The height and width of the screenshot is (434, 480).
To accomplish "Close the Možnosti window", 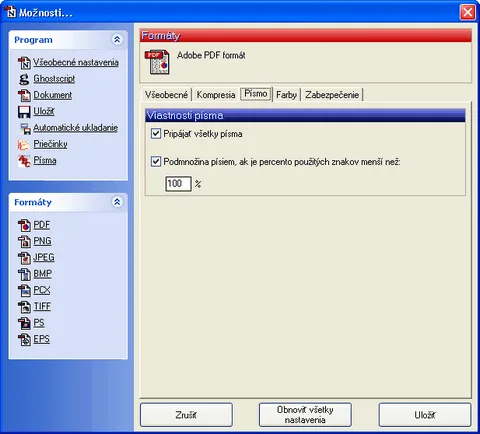I will pos(467,12).
